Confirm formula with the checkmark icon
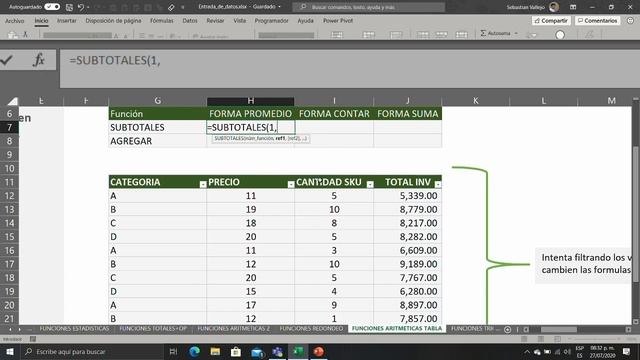Screen dimensions: 640x360 [7, 60]
